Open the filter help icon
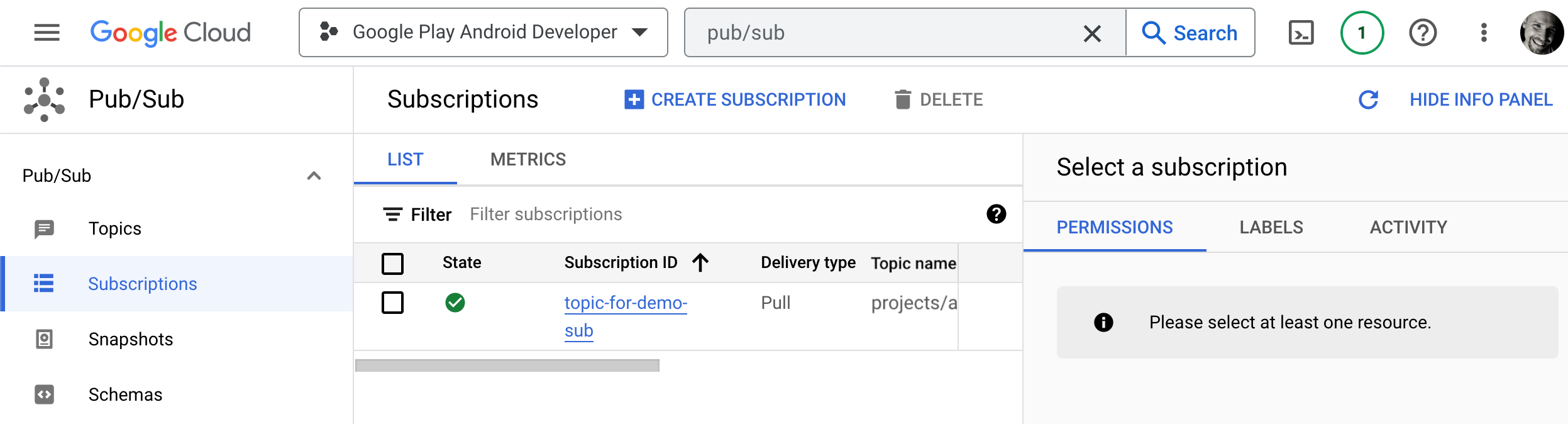Image resolution: width=1568 pixels, height=424 pixels. point(996,215)
